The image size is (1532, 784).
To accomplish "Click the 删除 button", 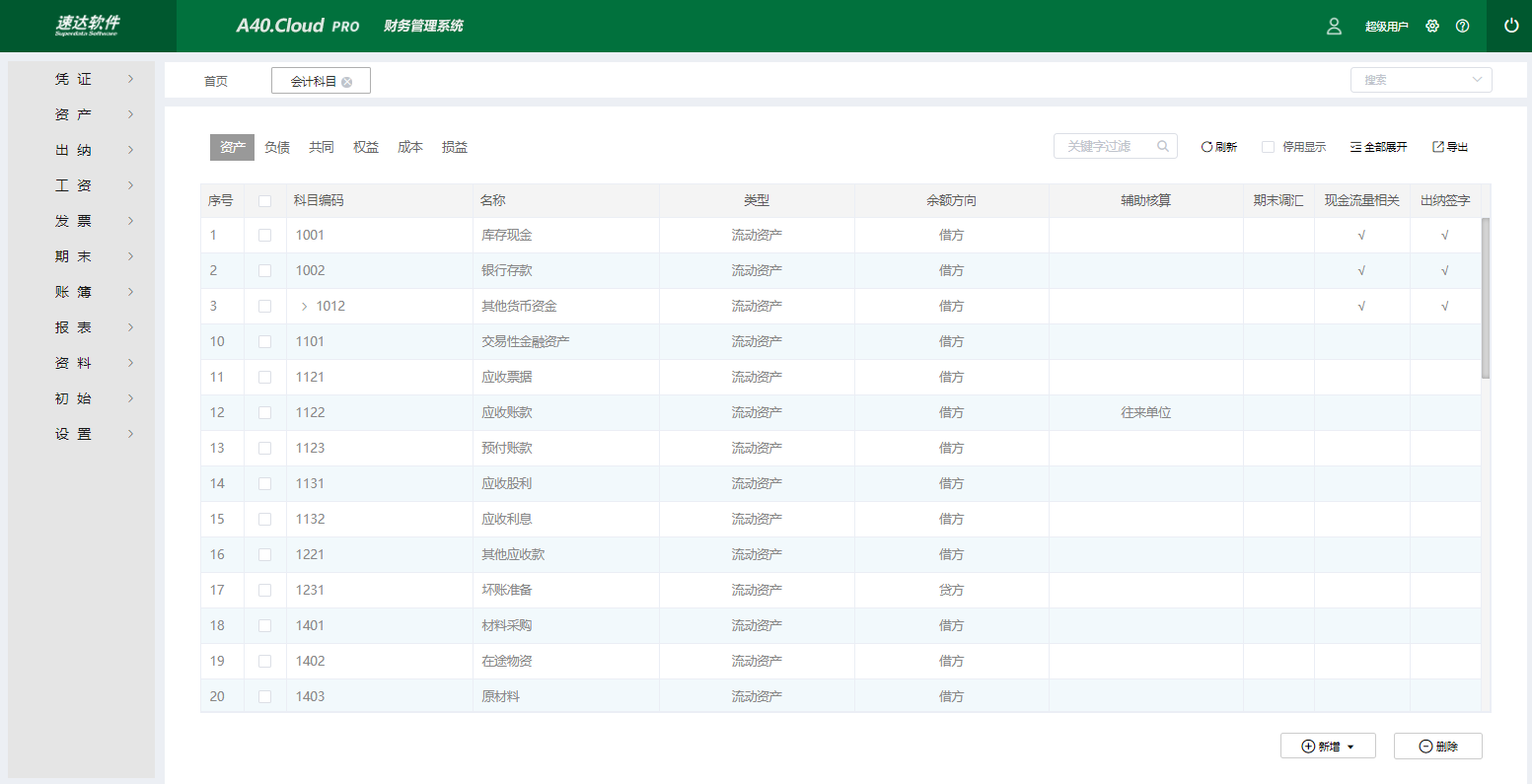I will click(x=1437, y=747).
